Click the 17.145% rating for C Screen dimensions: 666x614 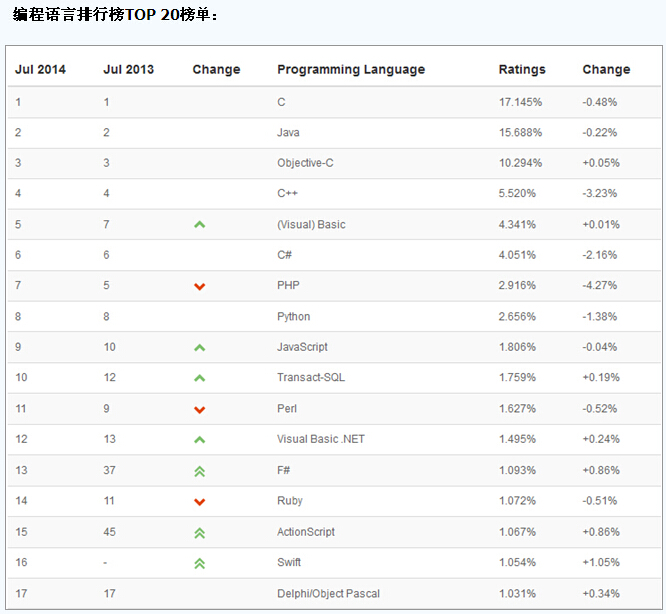[x=520, y=102]
